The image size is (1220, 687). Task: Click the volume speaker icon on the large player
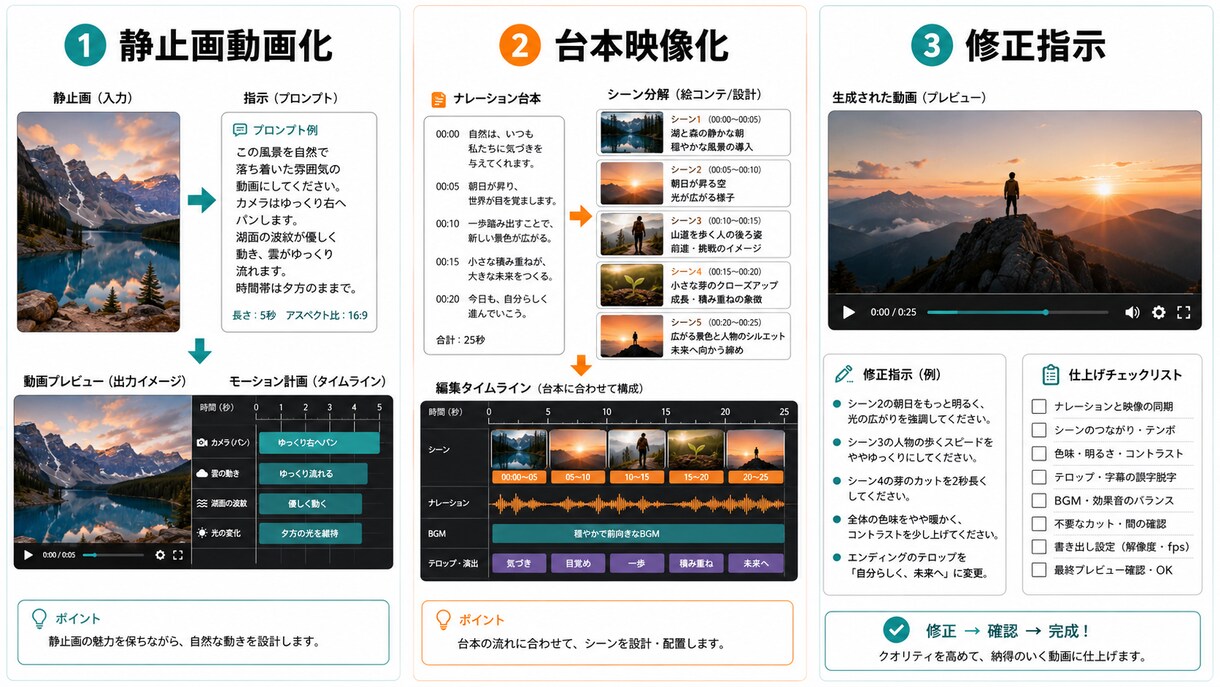(x=1132, y=312)
